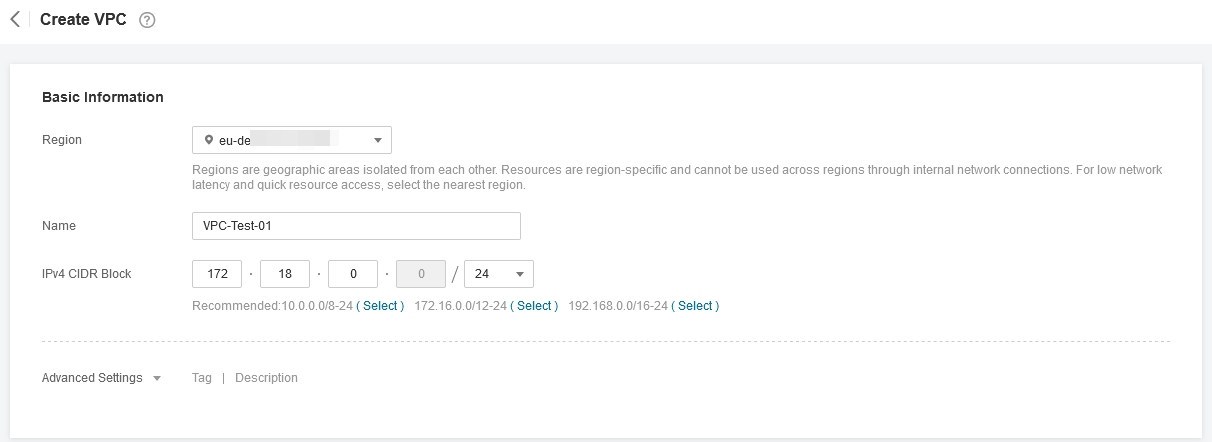Click the location pin icon in Region field
Viewport: 1212px width, 442px height.
point(209,140)
